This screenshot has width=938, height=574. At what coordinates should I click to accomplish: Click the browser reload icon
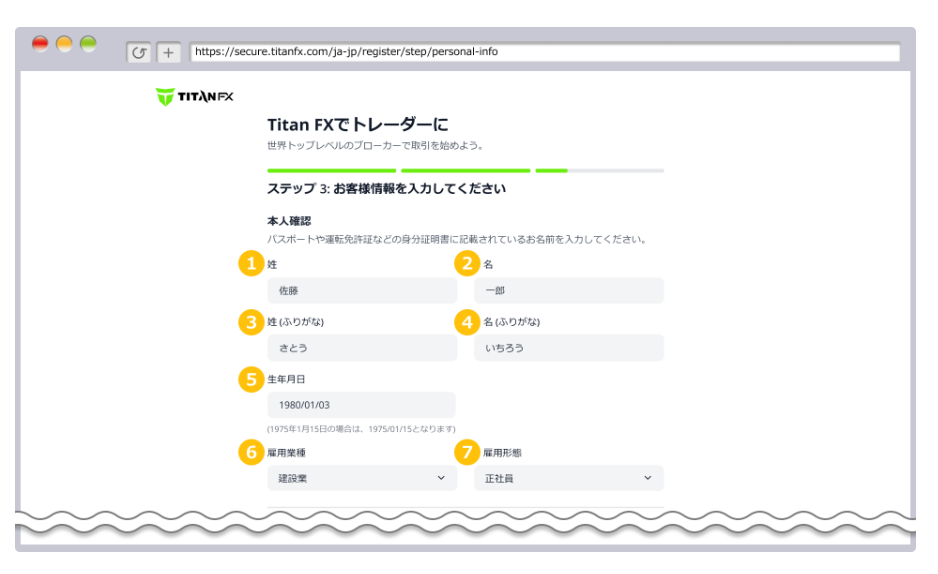(x=139, y=53)
